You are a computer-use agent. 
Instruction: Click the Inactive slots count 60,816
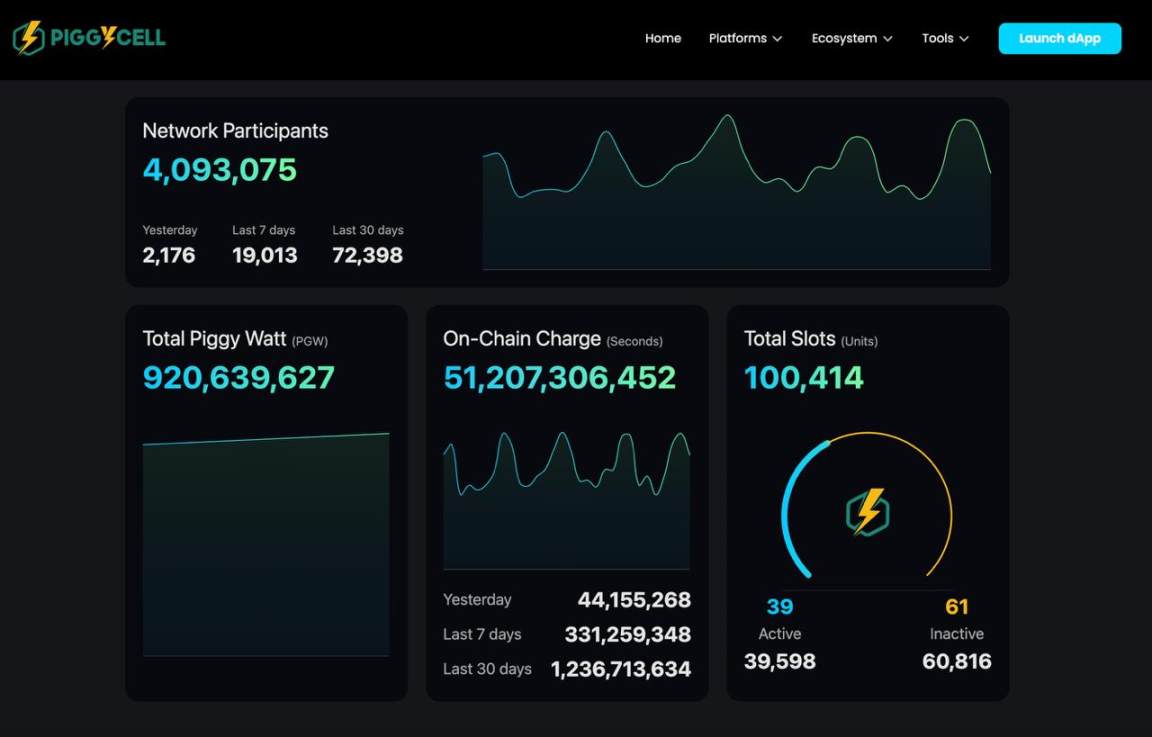point(956,661)
